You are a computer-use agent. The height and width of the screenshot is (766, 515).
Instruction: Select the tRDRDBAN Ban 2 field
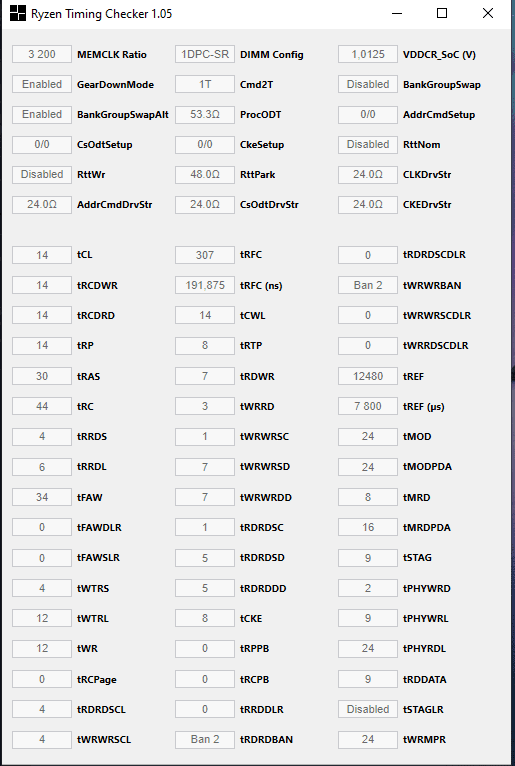coord(205,740)
